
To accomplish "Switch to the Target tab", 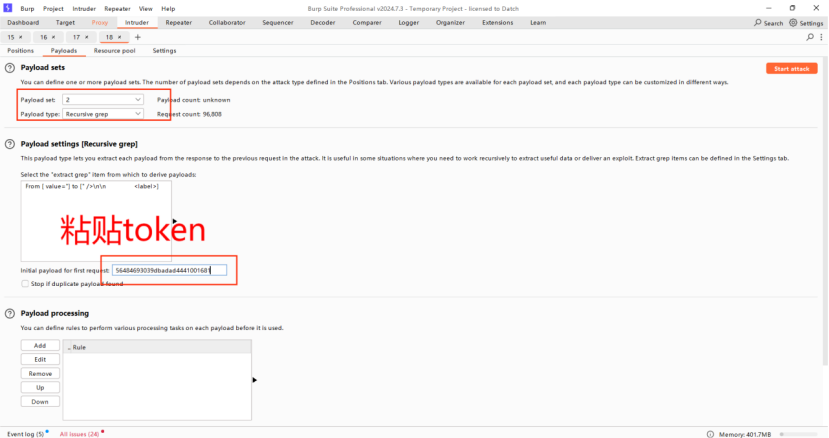I will point(65,23).
